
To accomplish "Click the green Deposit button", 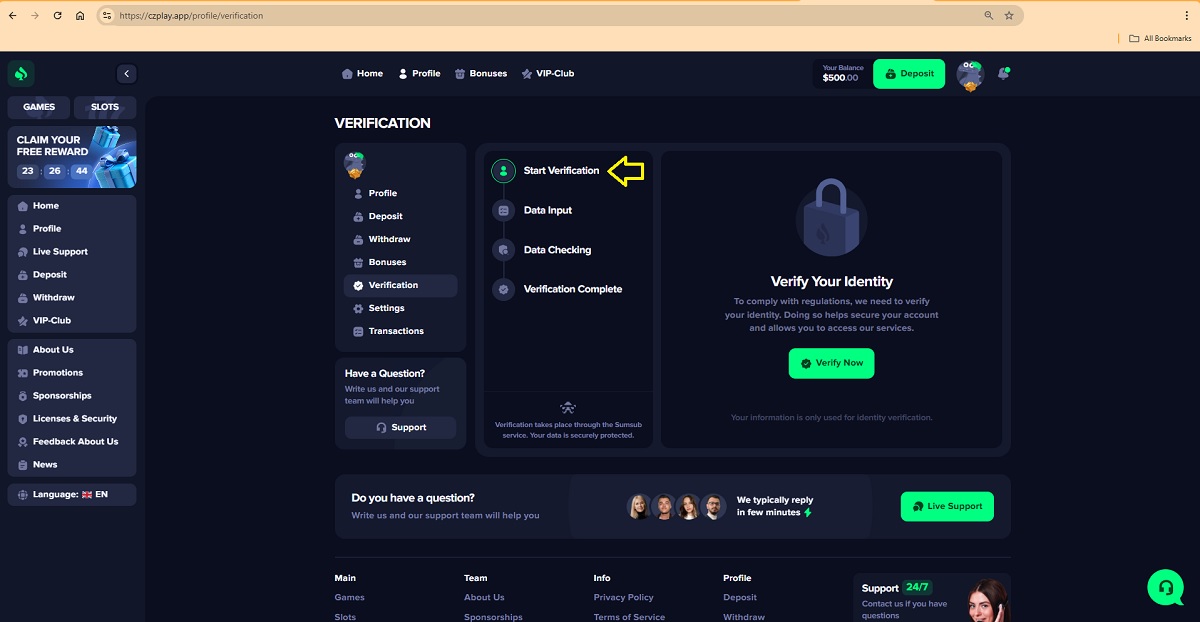I will pos(908,74).
